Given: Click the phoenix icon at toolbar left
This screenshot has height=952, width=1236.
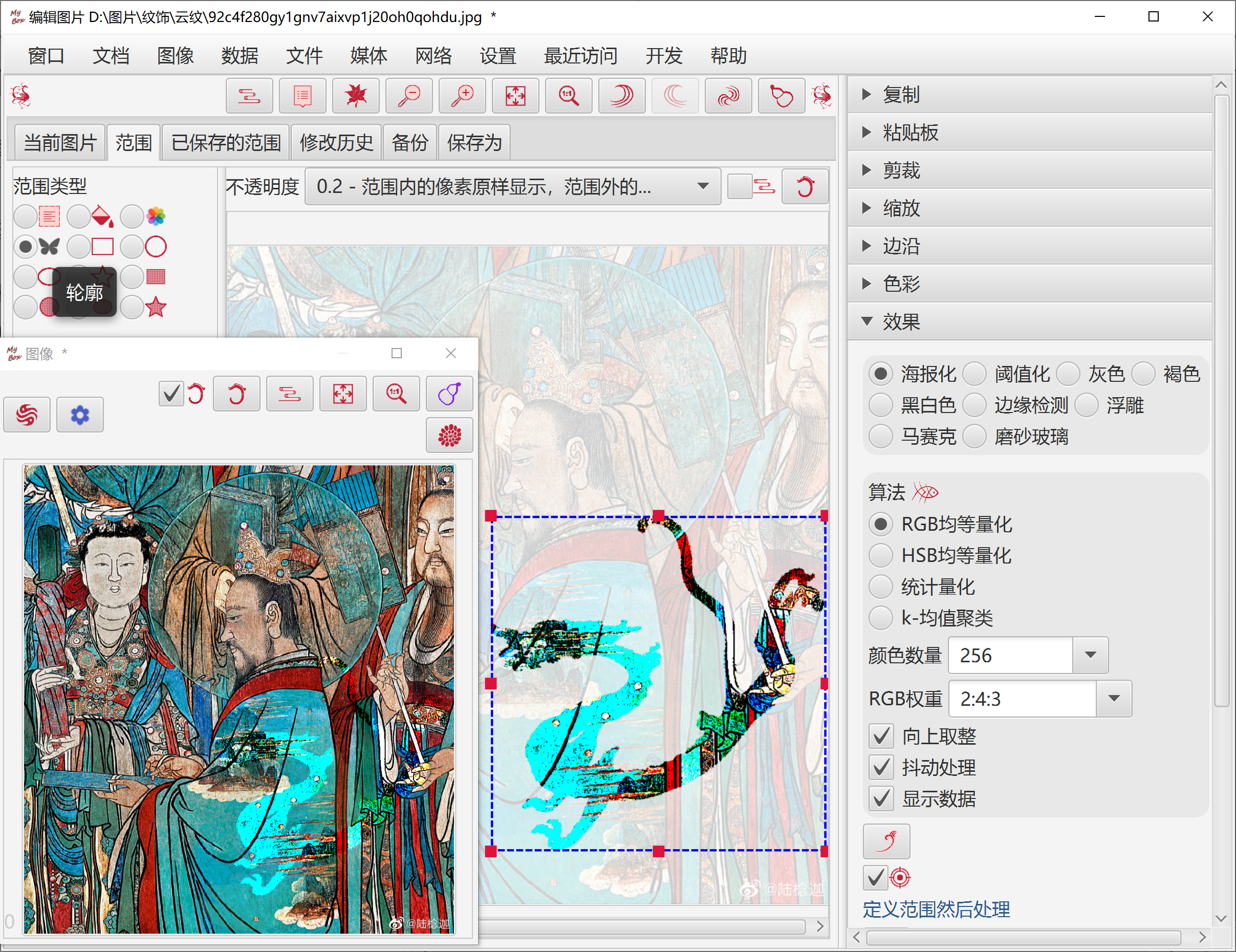Looking at the screenshot, I should 21,96.
